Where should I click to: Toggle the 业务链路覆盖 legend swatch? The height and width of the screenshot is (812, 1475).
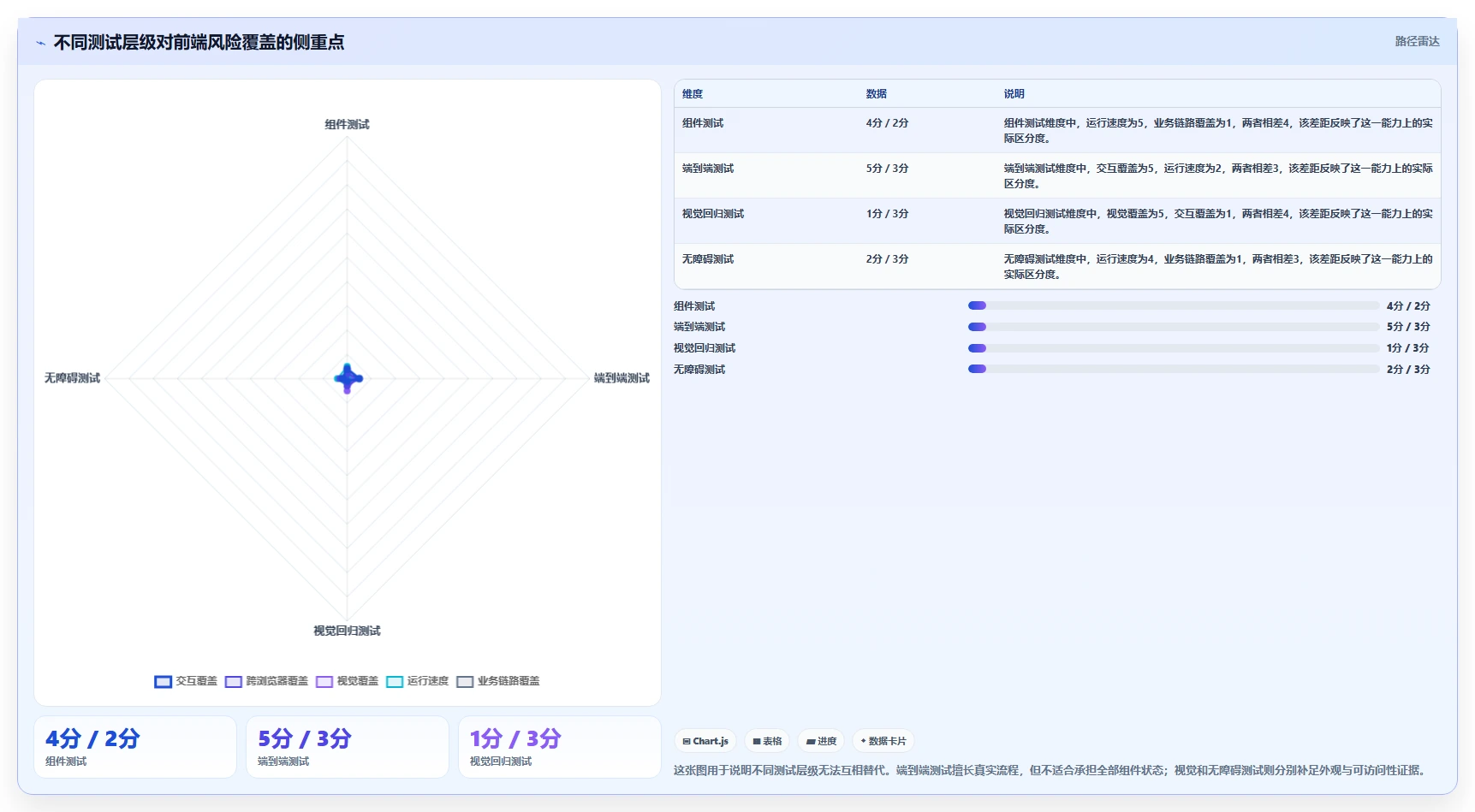[x=465, y=682]
